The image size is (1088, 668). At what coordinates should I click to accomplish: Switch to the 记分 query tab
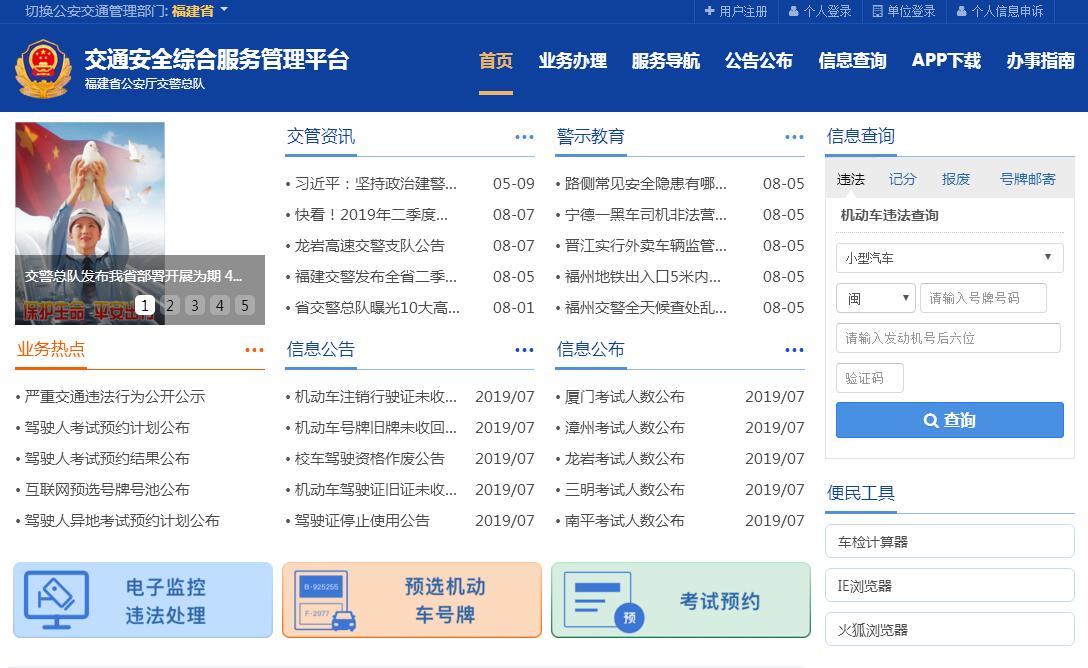point(902,179)
